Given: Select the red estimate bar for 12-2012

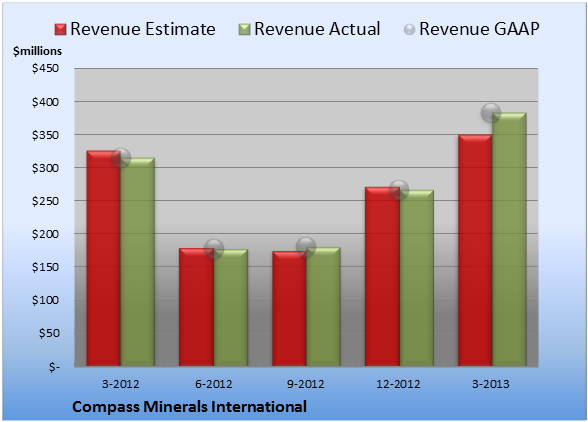Looking at the screenshot, I should [382, 276].
